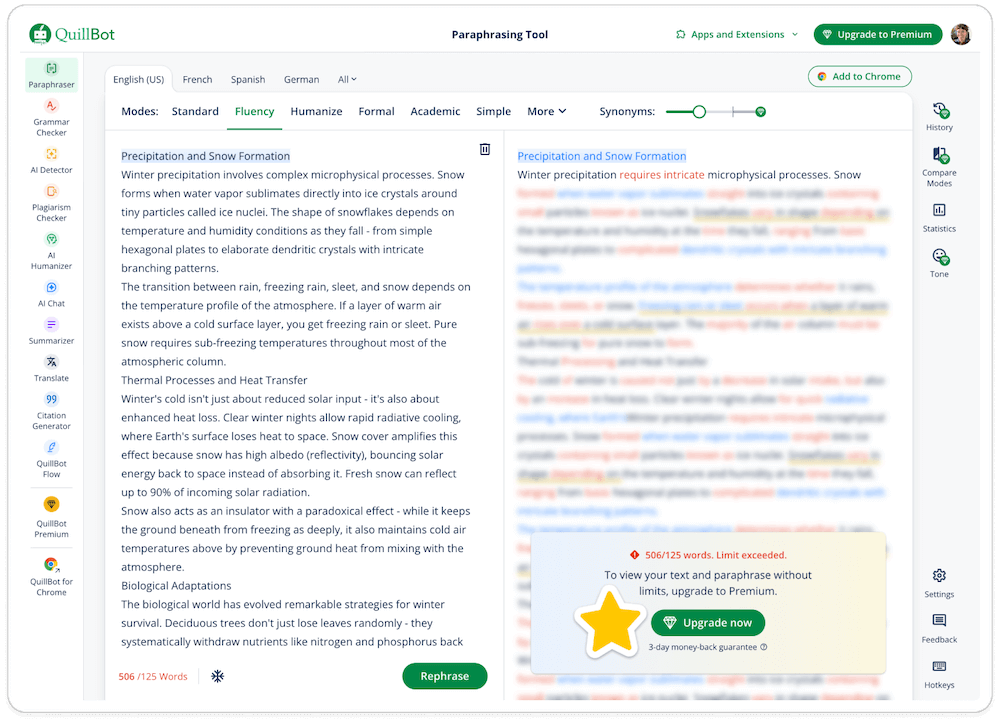The width and height of the screenshot is (1000, 723).
Task: Click the red words 'requires intricate'
Action: (x=661, y=175)
